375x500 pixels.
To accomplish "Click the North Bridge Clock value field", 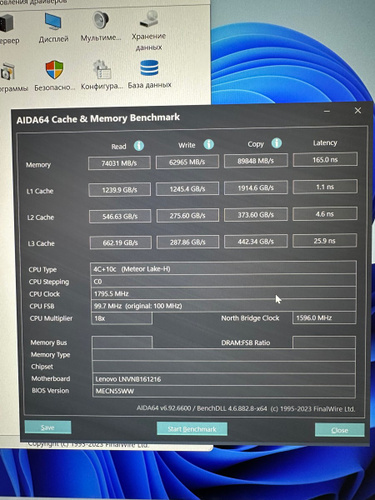I will [x=324, y=318].
